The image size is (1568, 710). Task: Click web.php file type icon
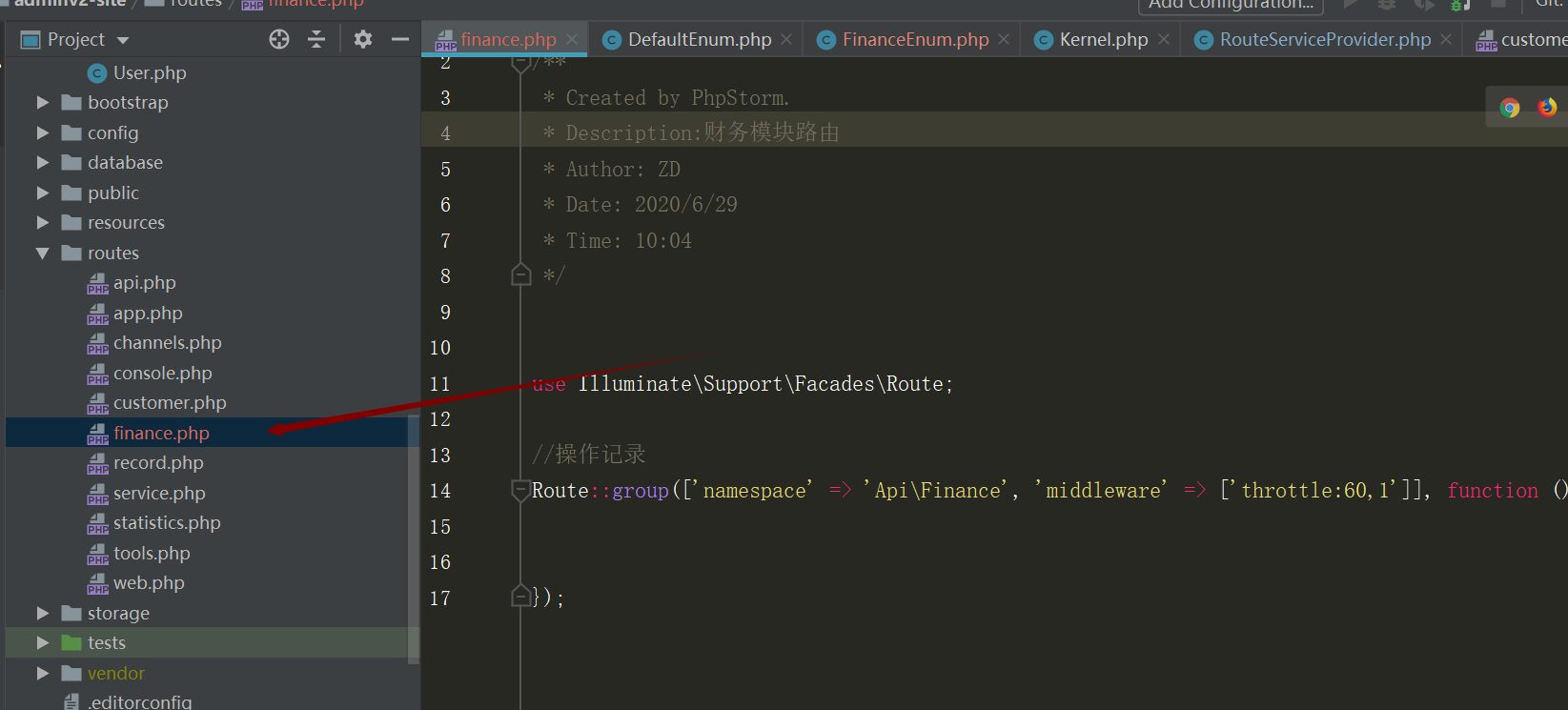click(x=97, y=583)
